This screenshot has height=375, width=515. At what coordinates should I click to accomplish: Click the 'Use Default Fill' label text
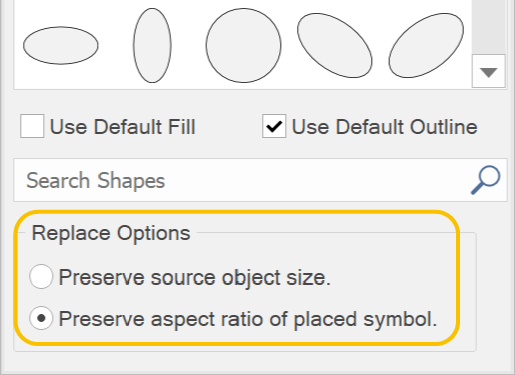(122, 127)
